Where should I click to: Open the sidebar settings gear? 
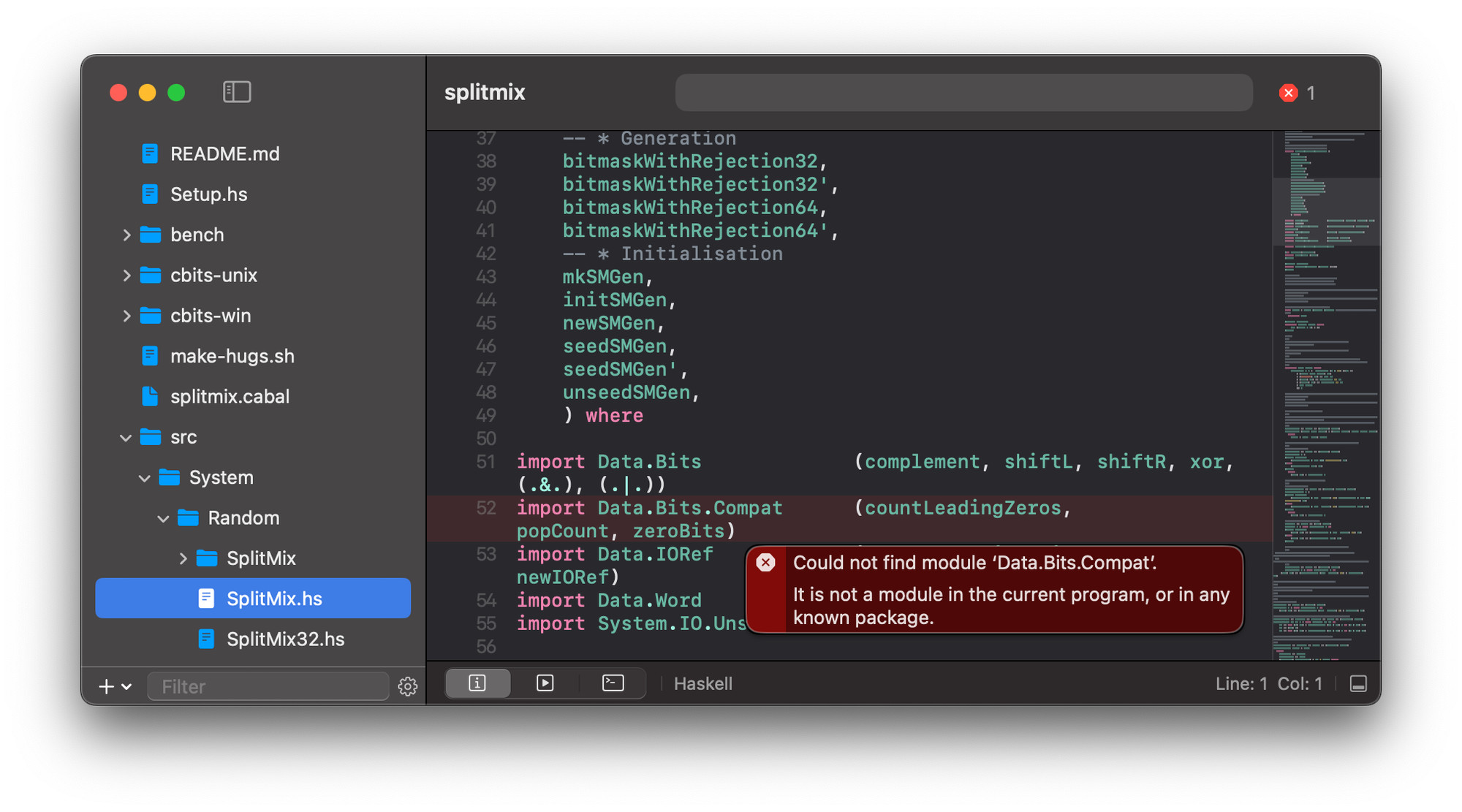407,686
